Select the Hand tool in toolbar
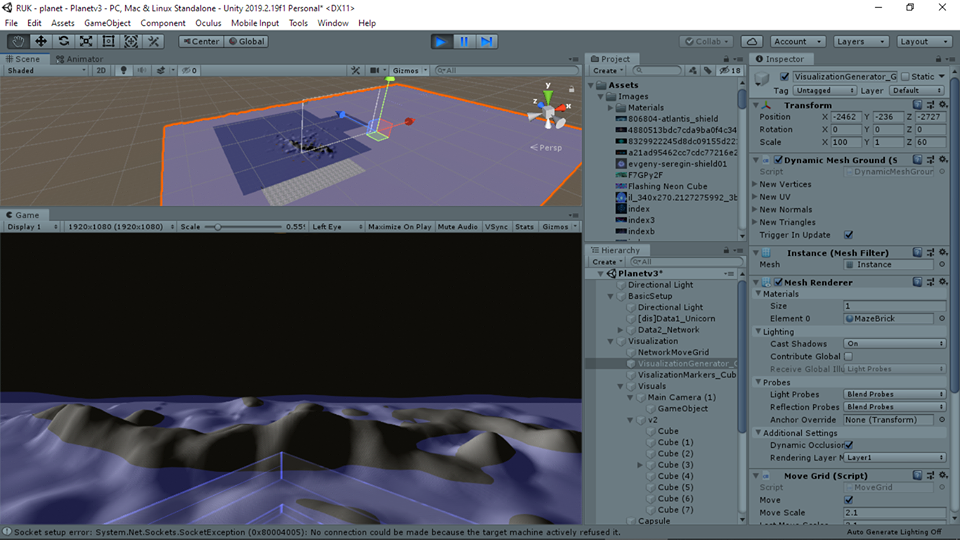The image size is (960, 540). pyautogui.click(x=18, y=41)
